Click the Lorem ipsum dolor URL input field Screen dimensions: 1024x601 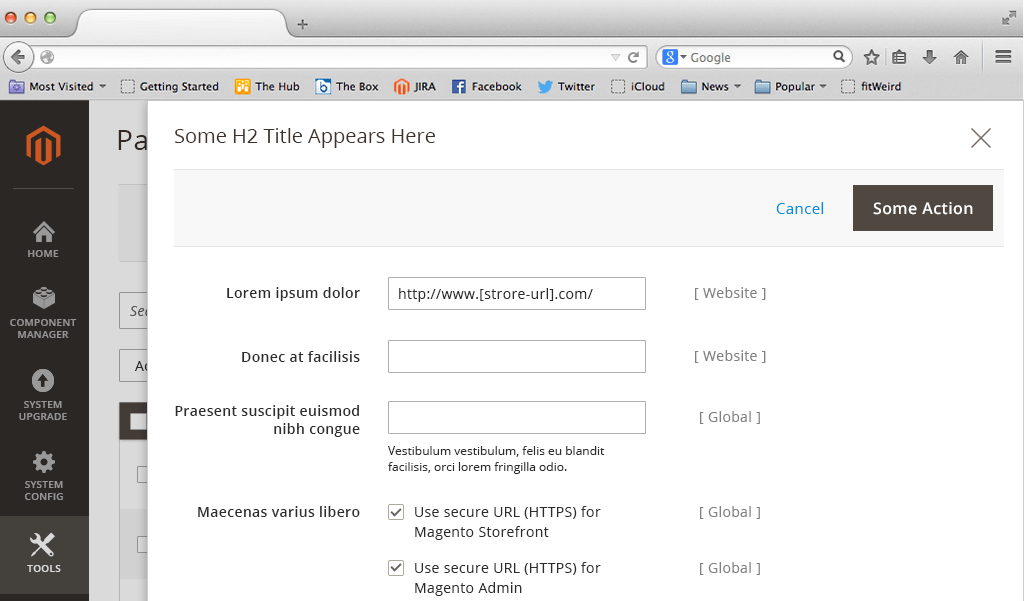coord(516,293)
